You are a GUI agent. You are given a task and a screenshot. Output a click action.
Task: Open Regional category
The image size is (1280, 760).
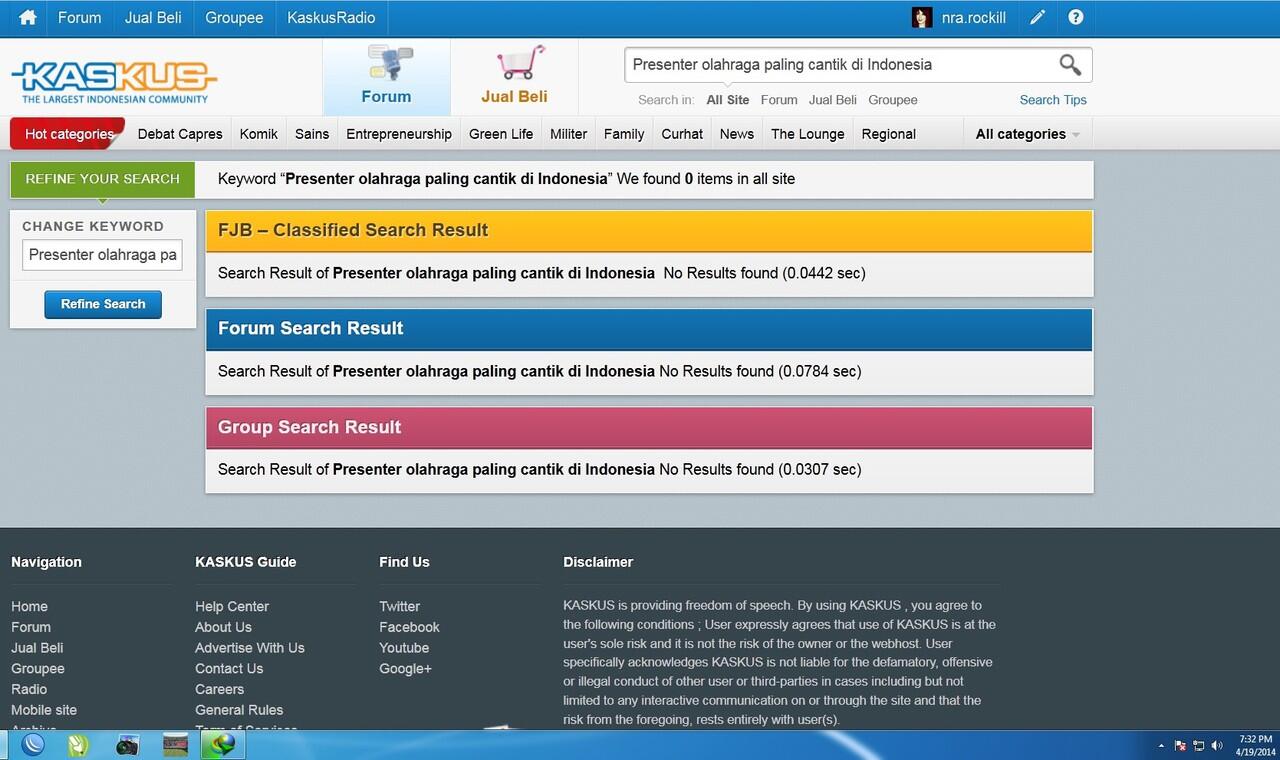pos(889,134)
